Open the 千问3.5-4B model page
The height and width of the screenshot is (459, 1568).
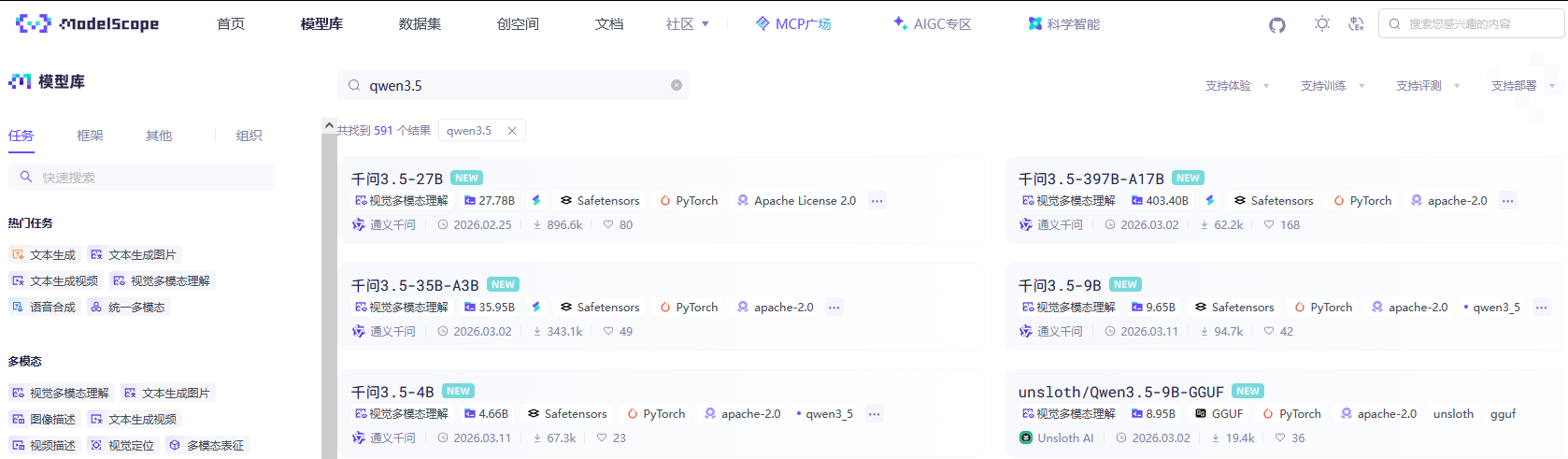(392, 392)
